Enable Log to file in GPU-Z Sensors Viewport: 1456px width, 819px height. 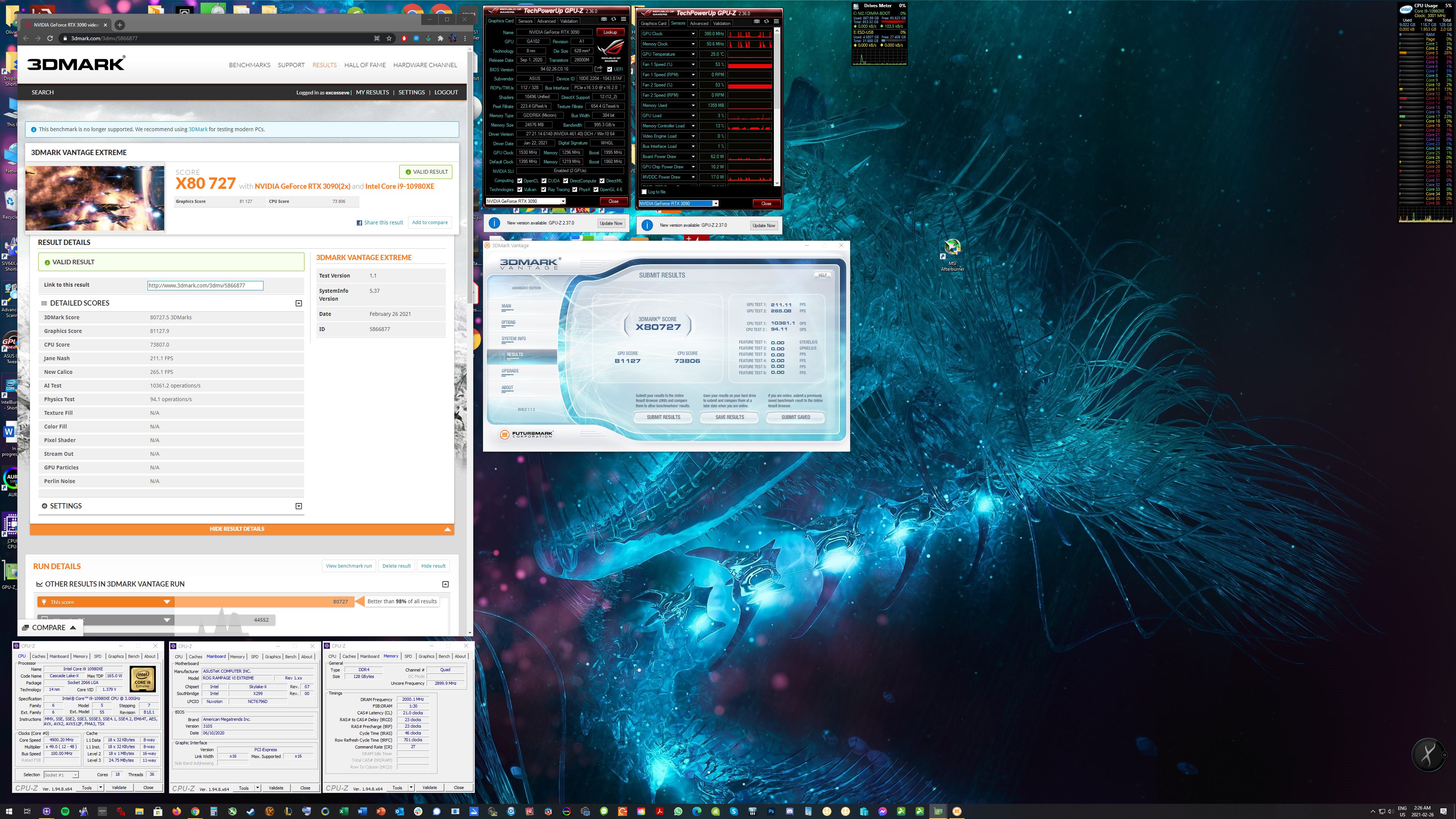click(x=644, y=191)
